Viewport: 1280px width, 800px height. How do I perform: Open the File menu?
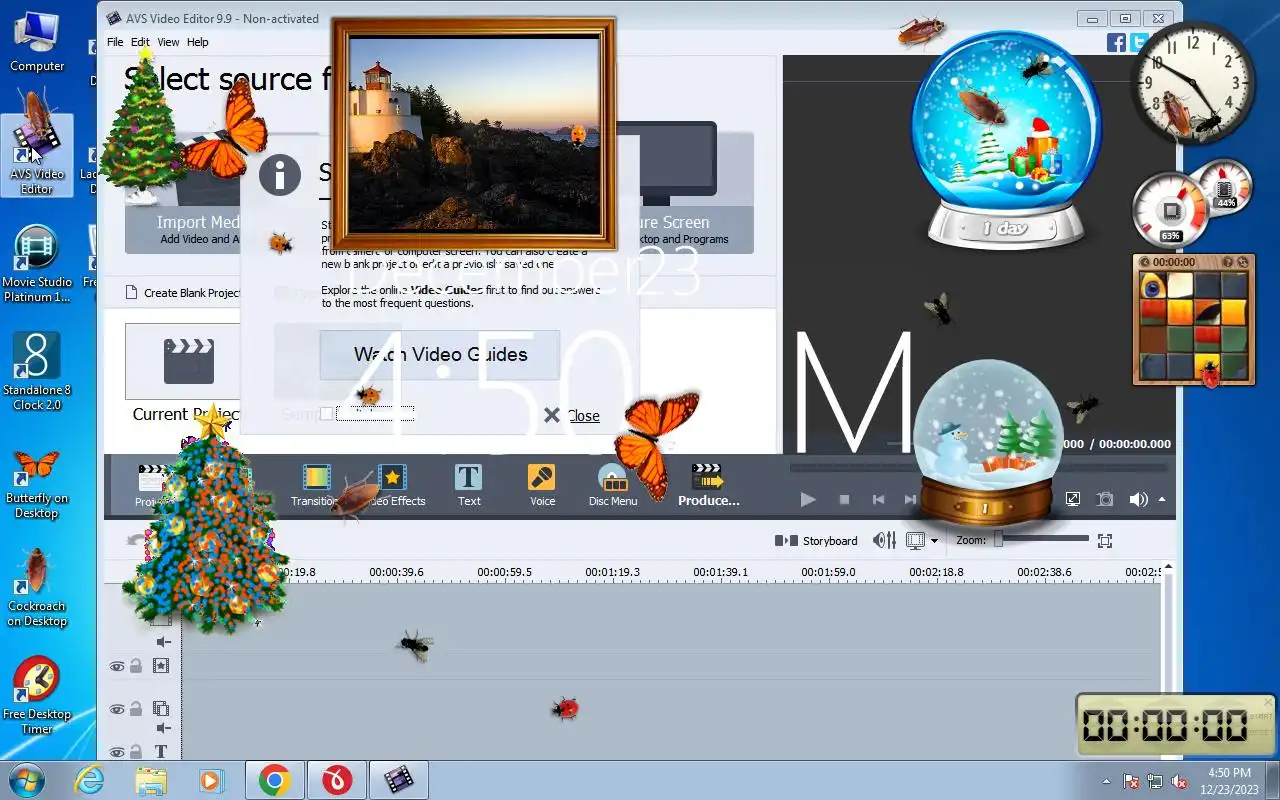pos(115,42)
